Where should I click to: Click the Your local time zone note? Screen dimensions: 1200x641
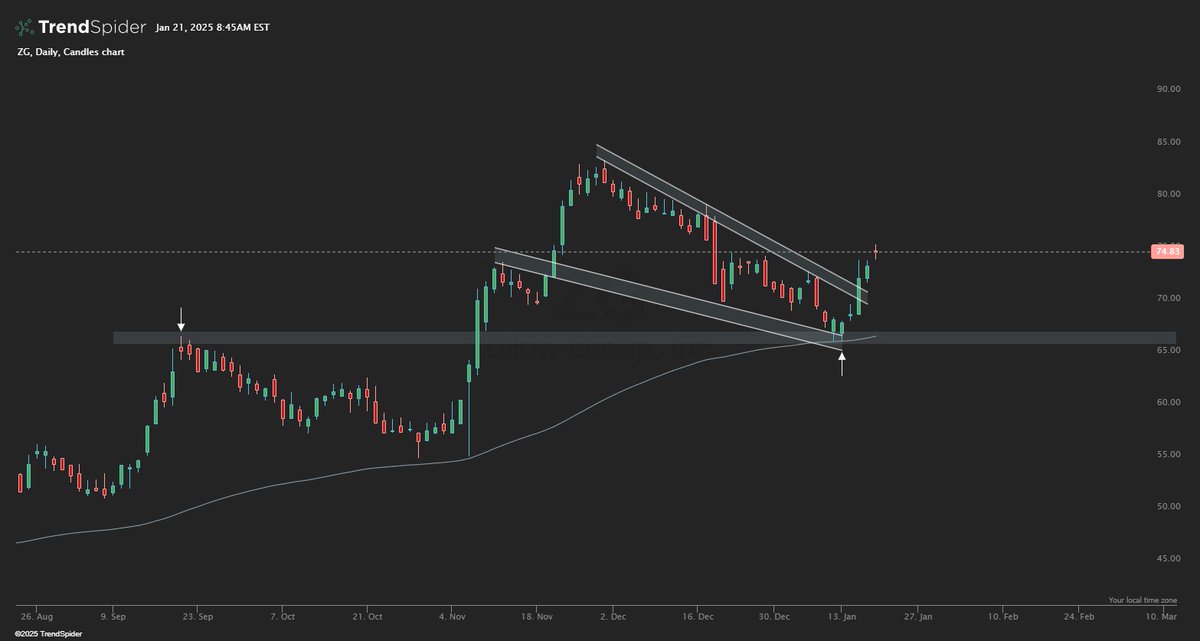click(1144, 600)
